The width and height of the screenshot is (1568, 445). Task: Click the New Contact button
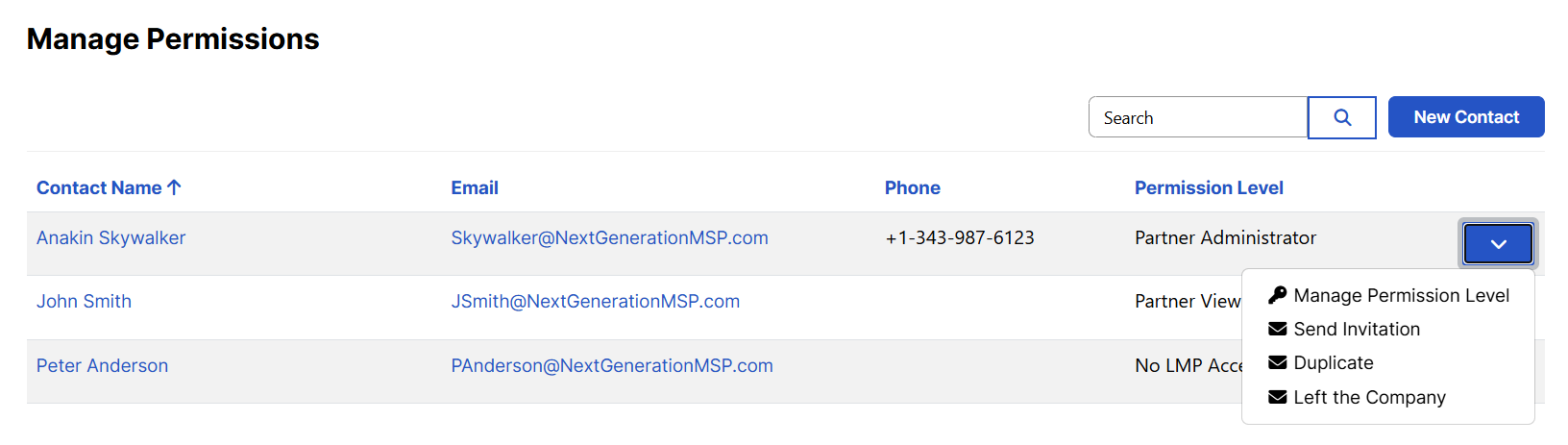[1466, 117]
